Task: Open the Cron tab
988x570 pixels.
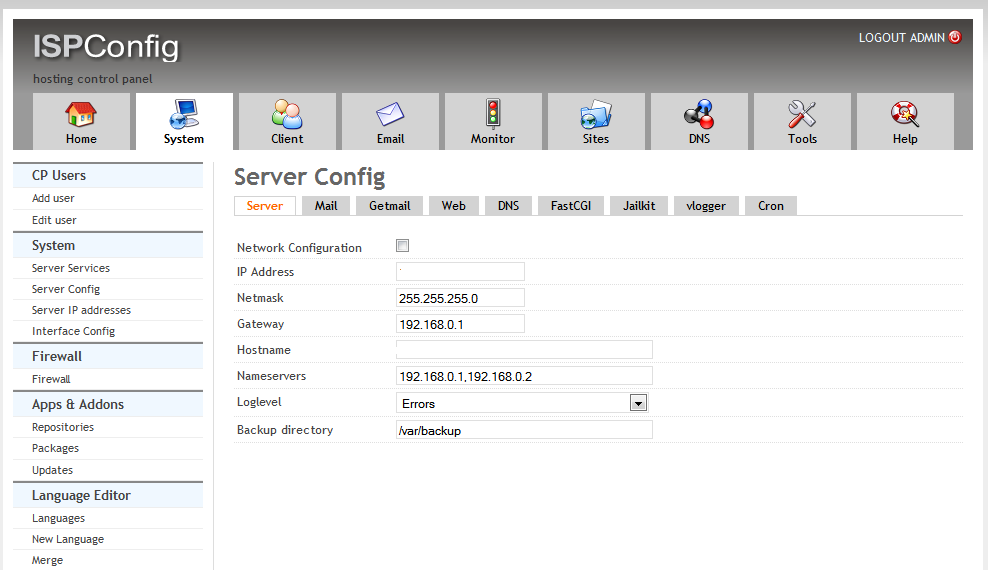Action: [x=770, y=206]
